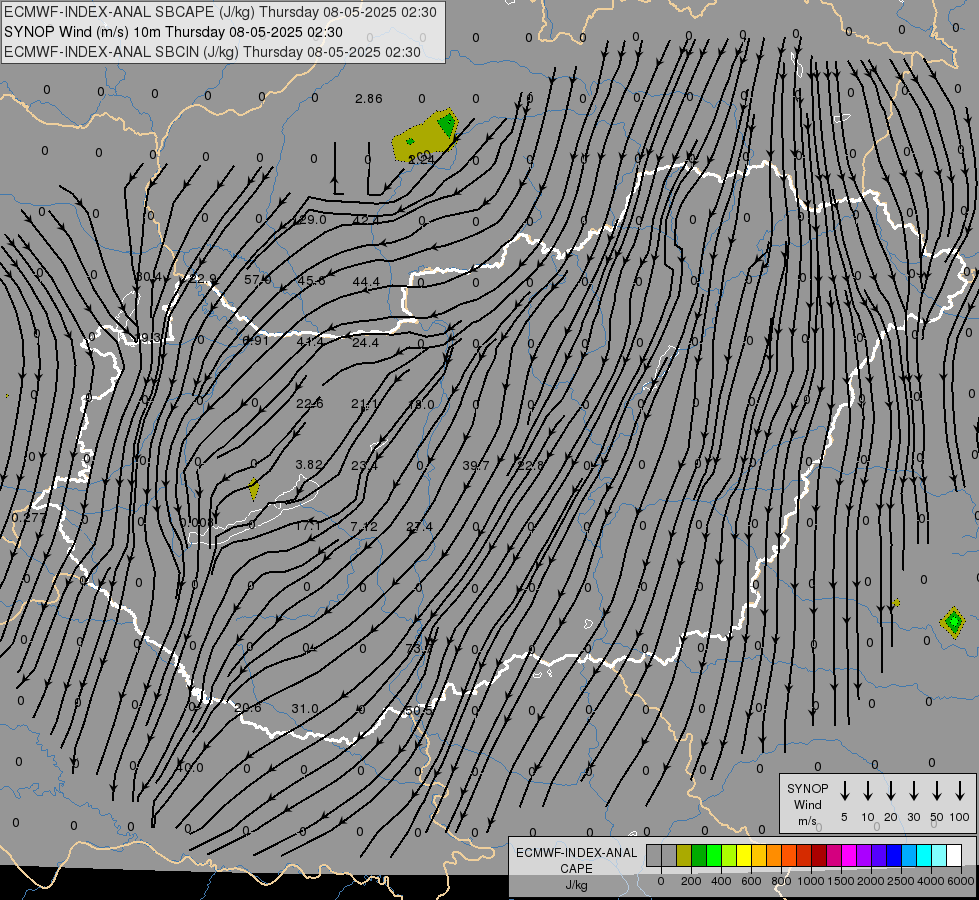Click the grid value '22.8'

click(530, 465)
